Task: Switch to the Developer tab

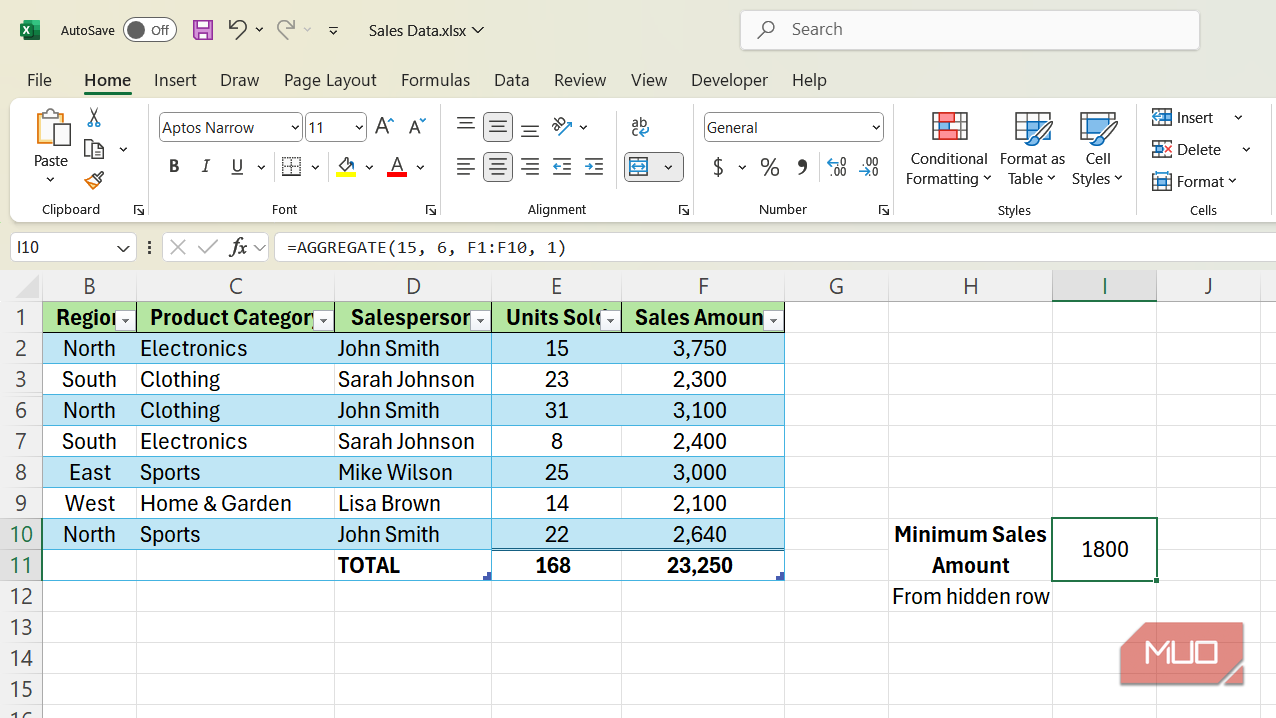Action: (x=729, y=80)
